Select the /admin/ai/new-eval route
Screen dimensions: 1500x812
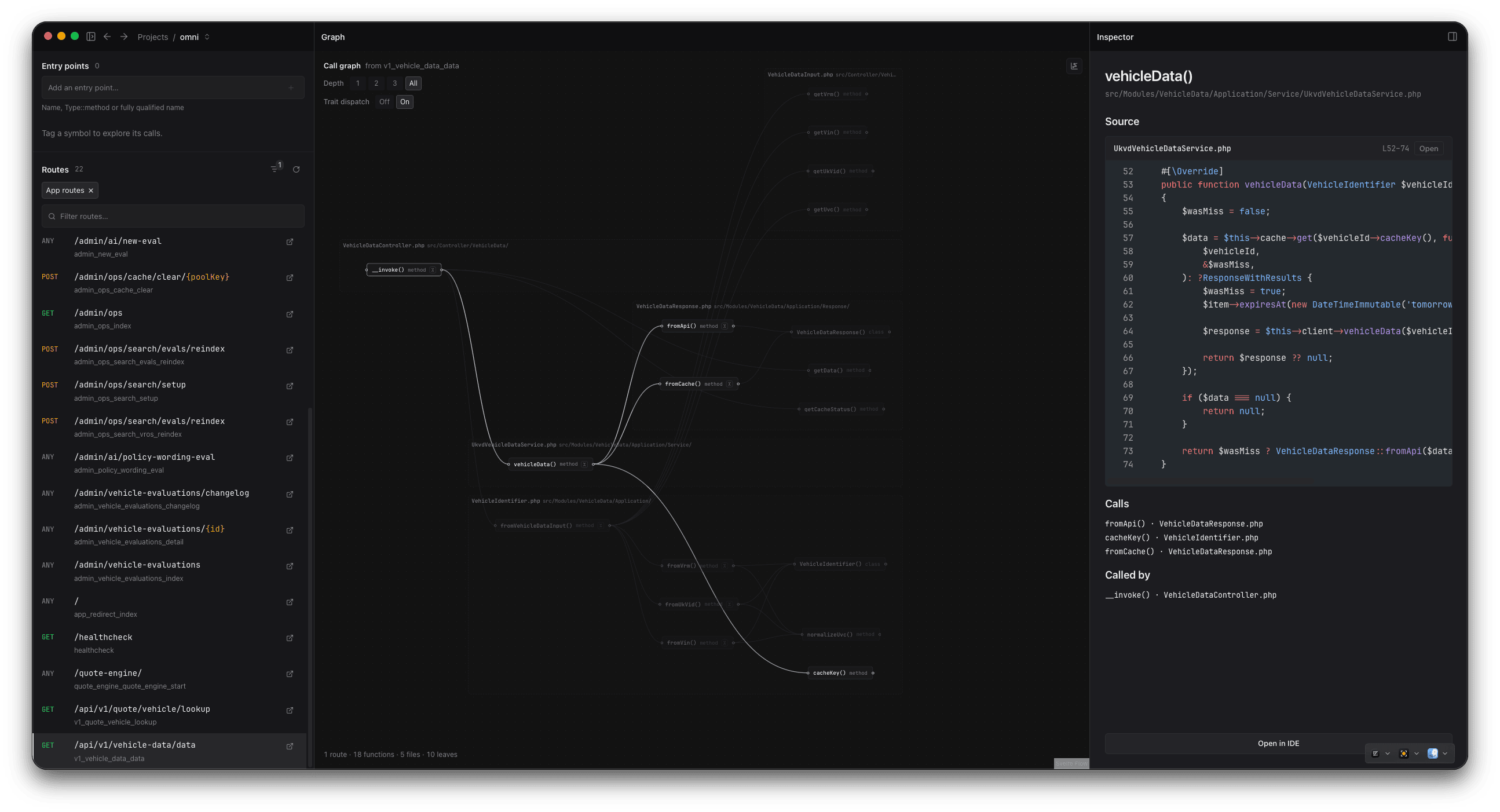[170, 247]
